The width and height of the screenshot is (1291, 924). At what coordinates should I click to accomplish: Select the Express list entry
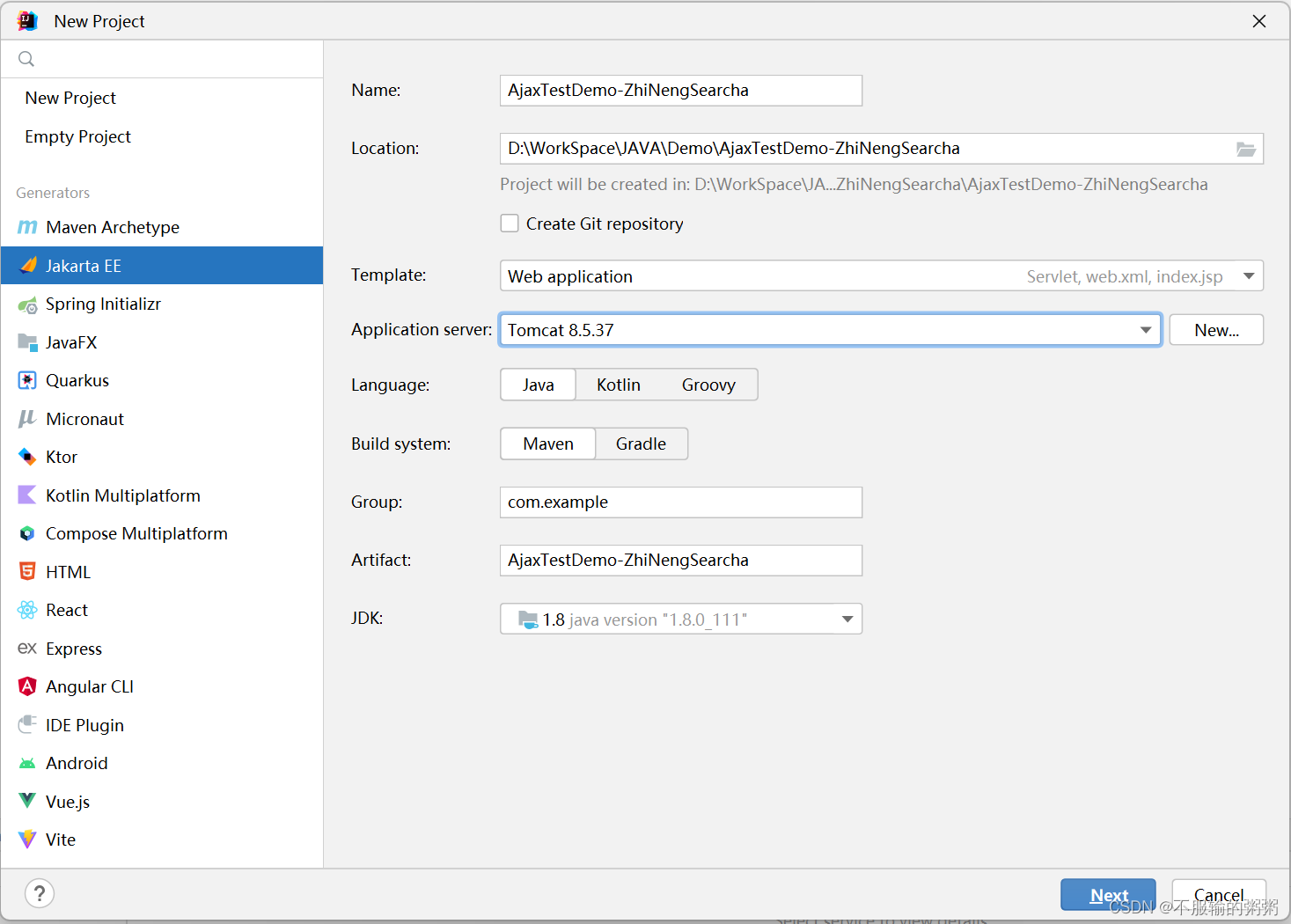(x=162, y=649)
